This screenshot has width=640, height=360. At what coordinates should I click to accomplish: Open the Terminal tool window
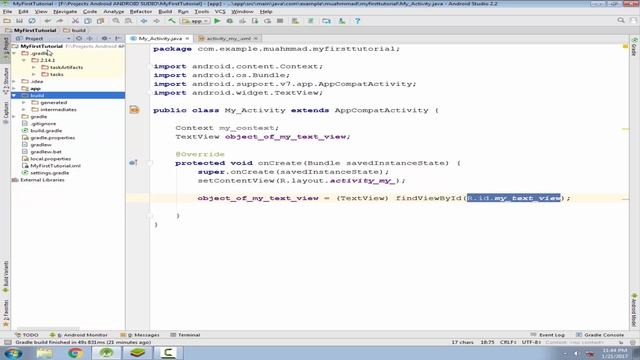pos(185,335)
